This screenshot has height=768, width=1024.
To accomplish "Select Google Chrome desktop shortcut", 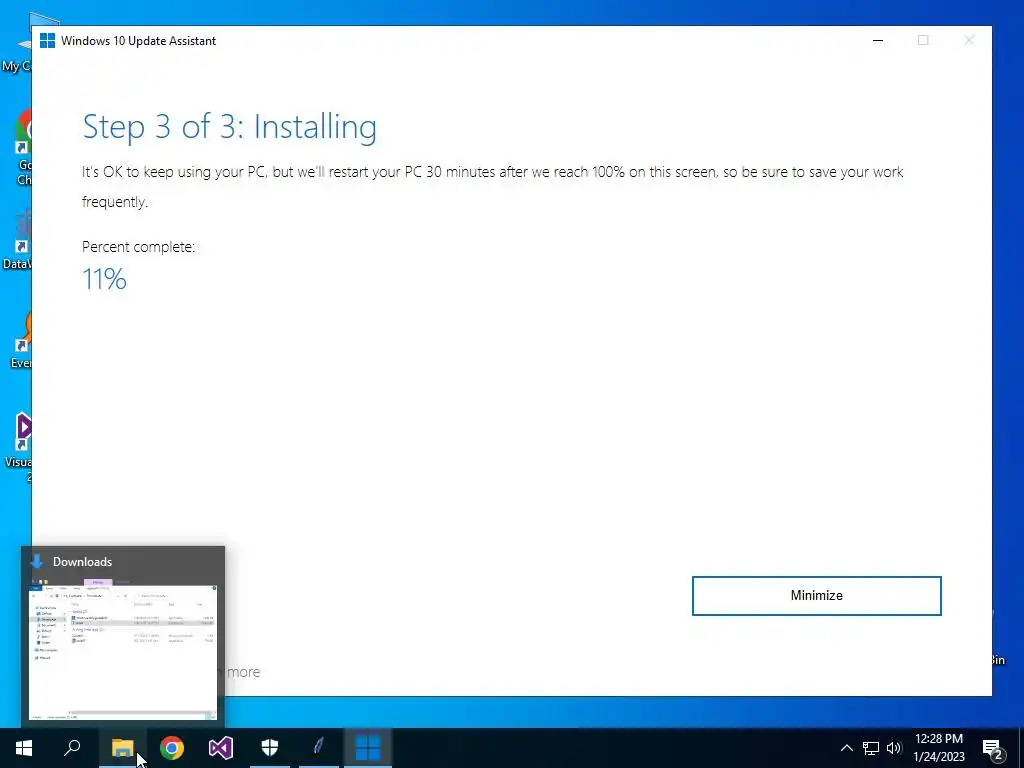I will [x=24, y=148].
